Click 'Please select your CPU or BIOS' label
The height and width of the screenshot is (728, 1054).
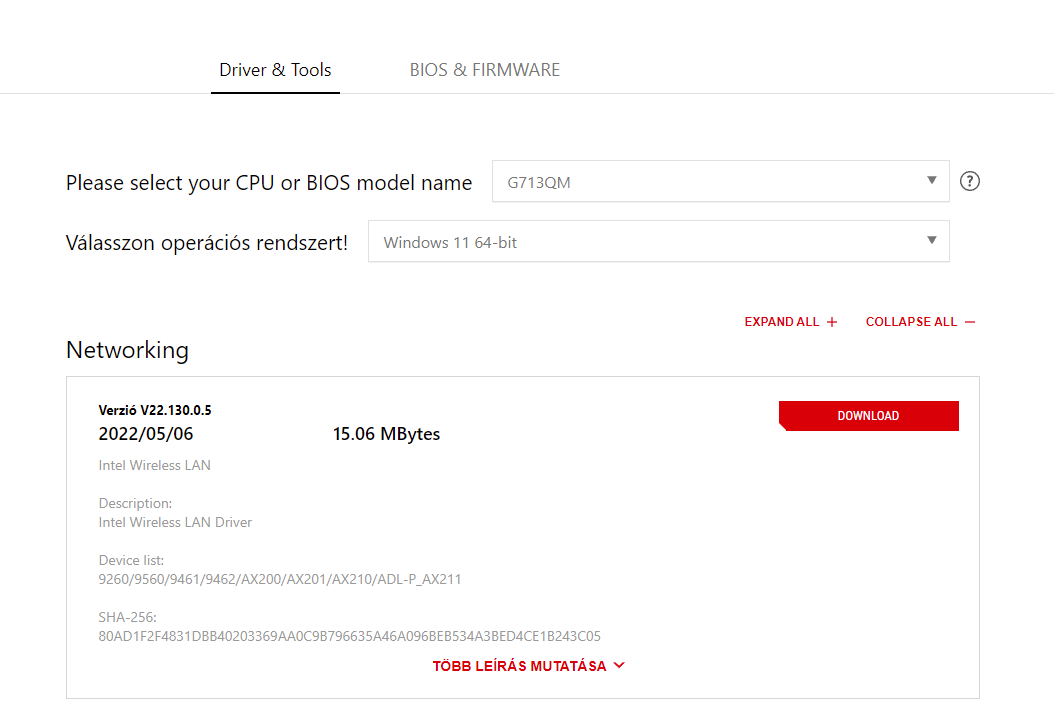point(269,183)
